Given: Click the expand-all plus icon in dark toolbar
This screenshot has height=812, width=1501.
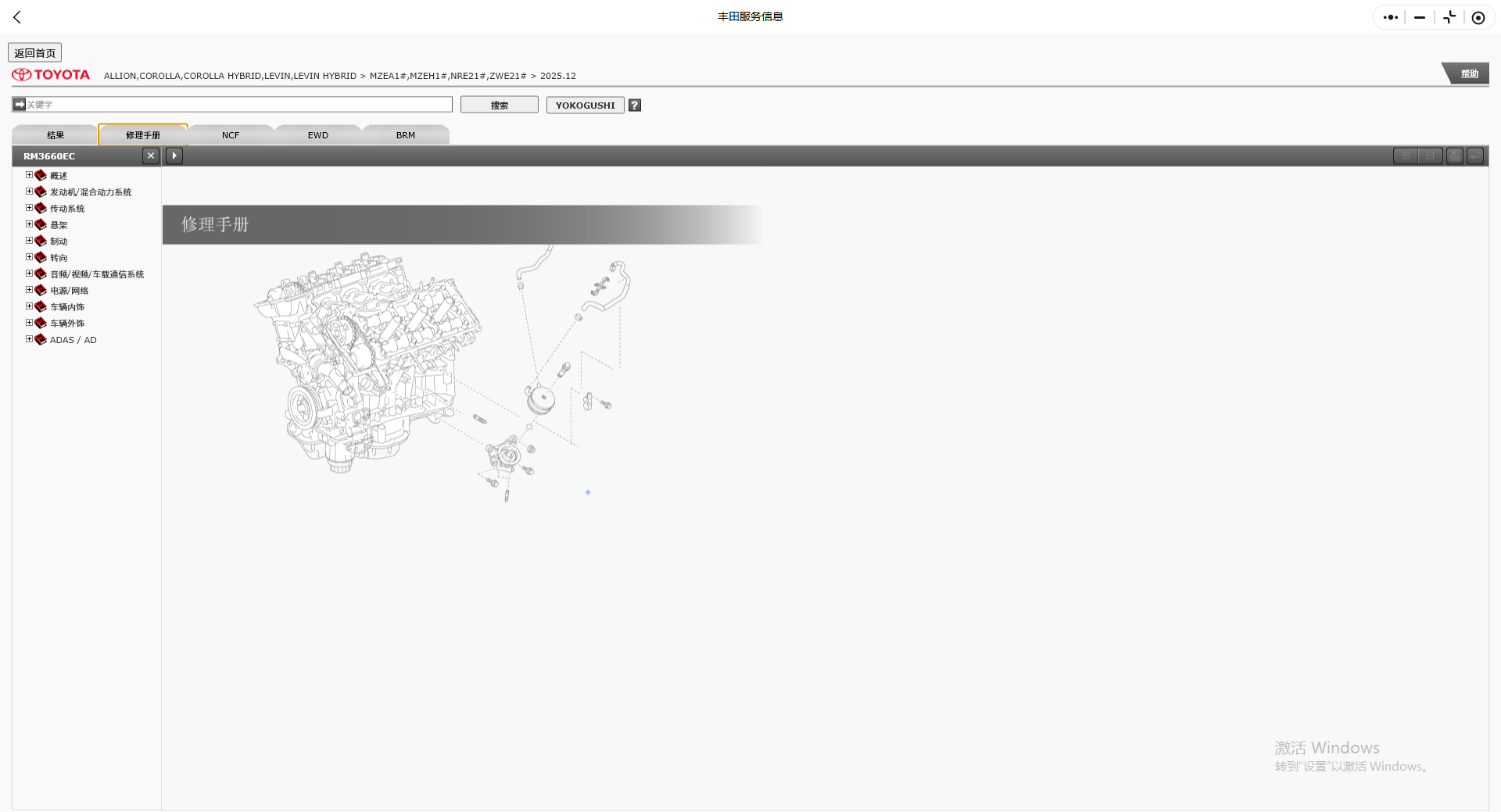Looking at the screenshot, I should click(x=1406, y=156).
